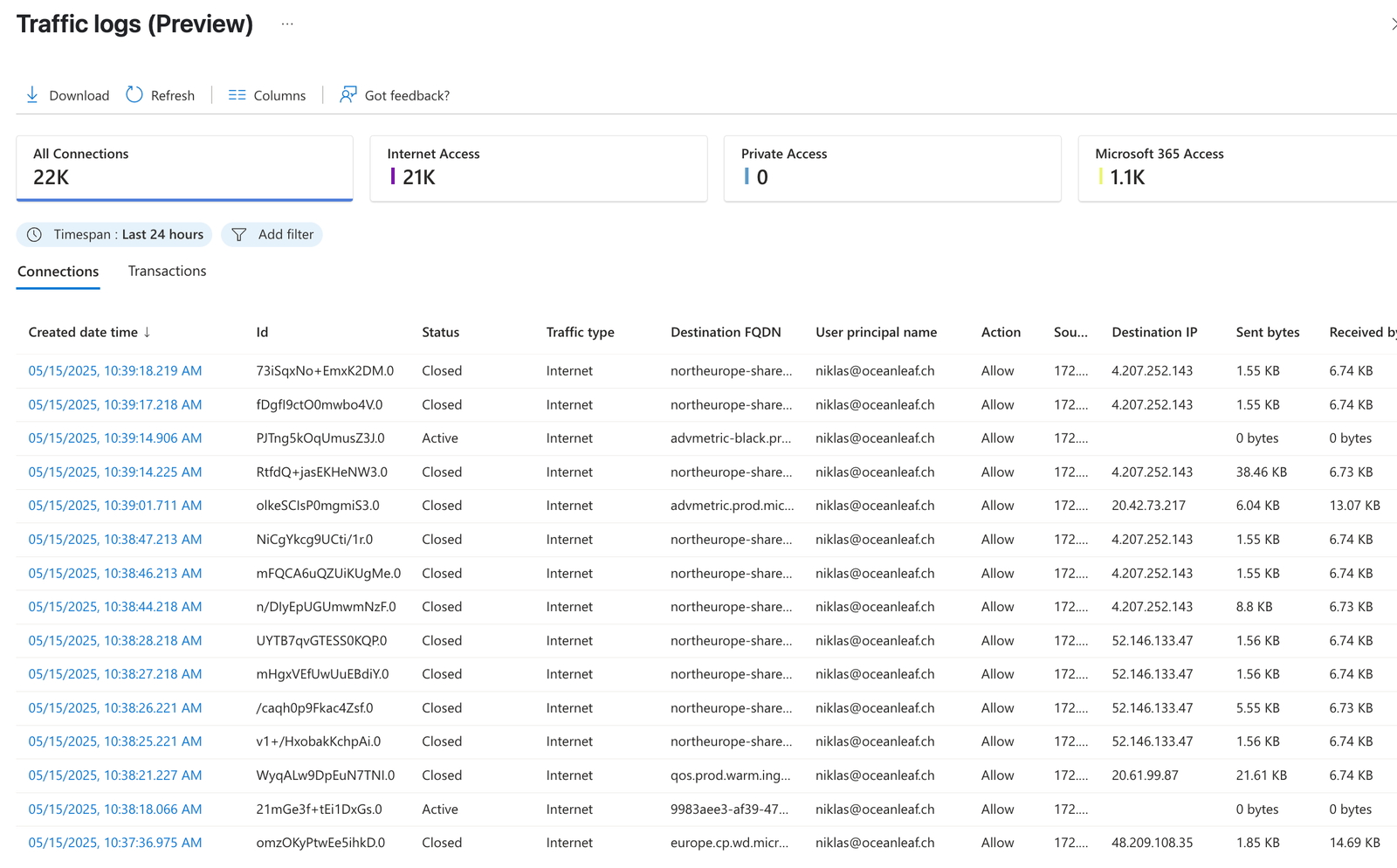Click the Download icon to export traffic logs

coord(33,94)
